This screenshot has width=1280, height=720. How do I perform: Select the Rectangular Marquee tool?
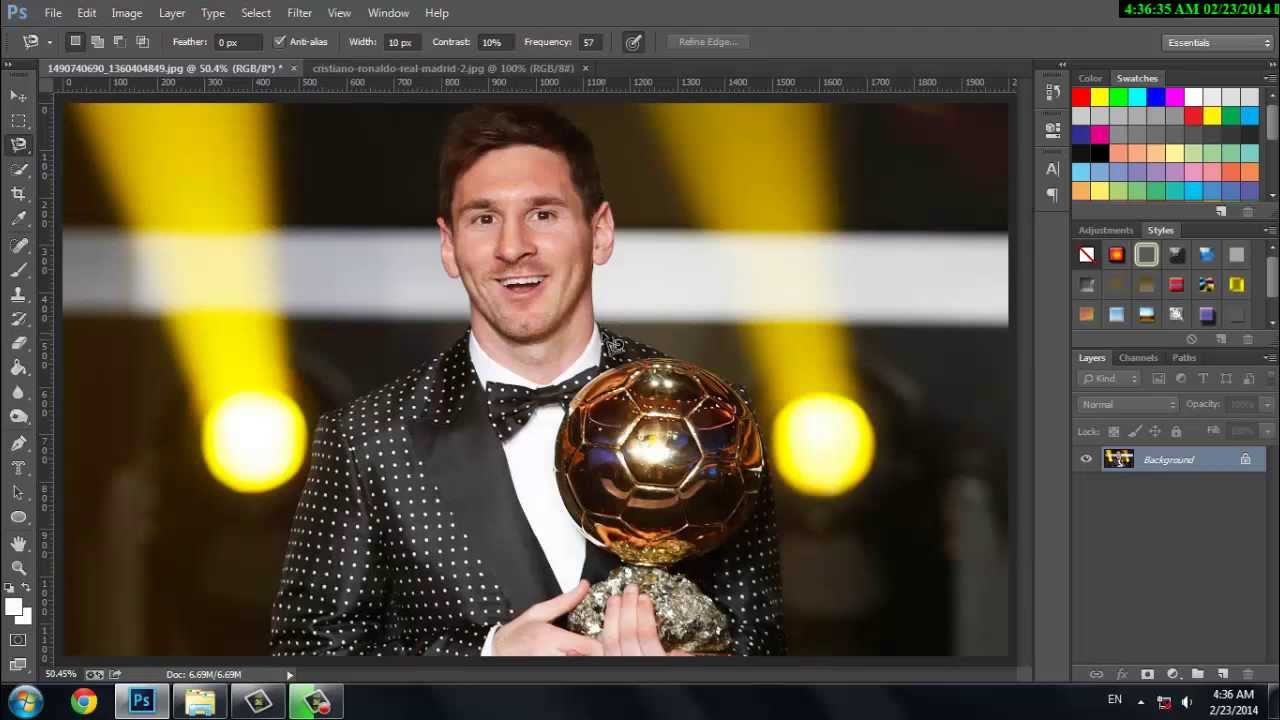pyautogui.click(x=19, y=120)
